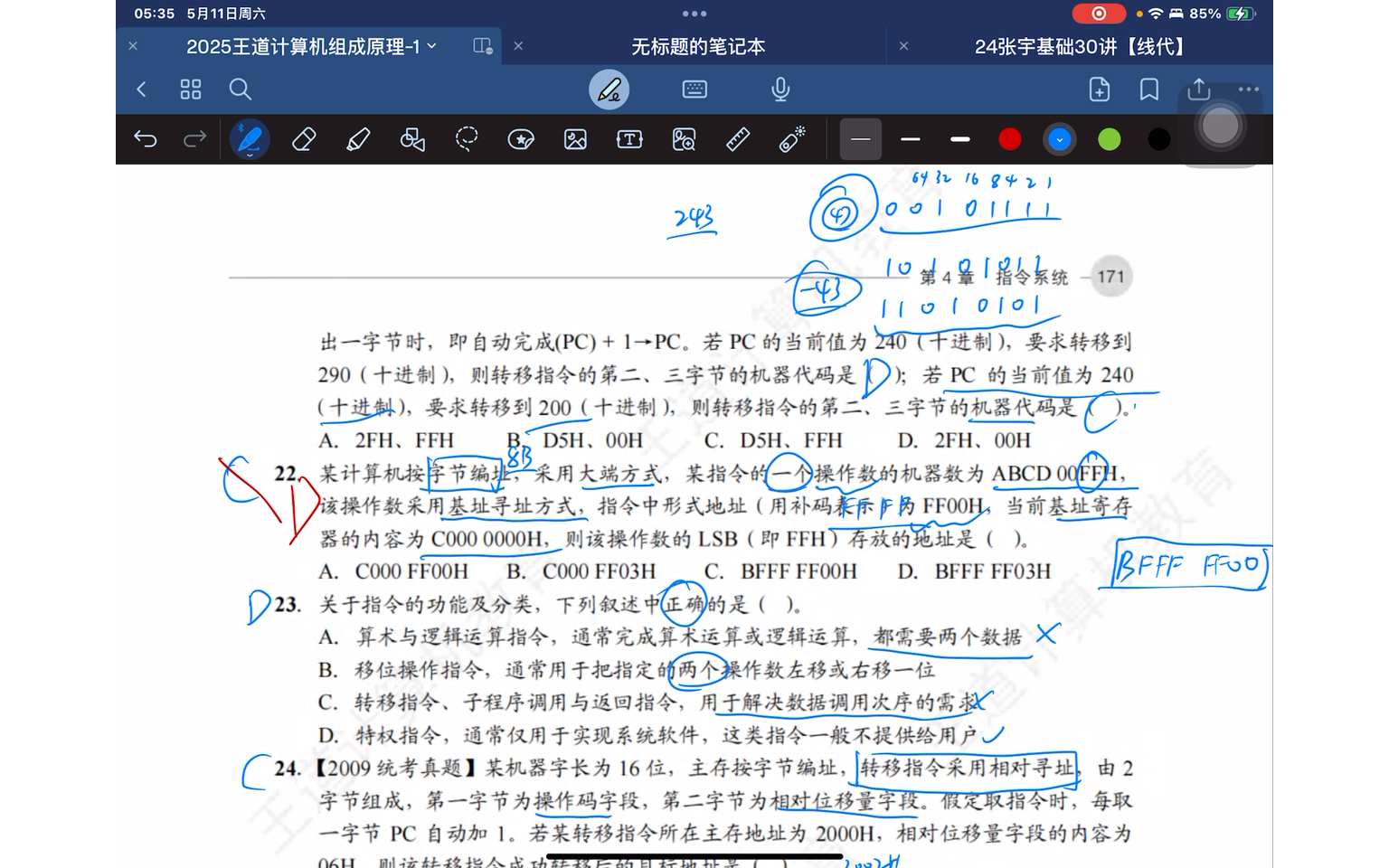This screenshot has width=1389, height=868.
Task: Open the Search function
Action: pos(240,90)
